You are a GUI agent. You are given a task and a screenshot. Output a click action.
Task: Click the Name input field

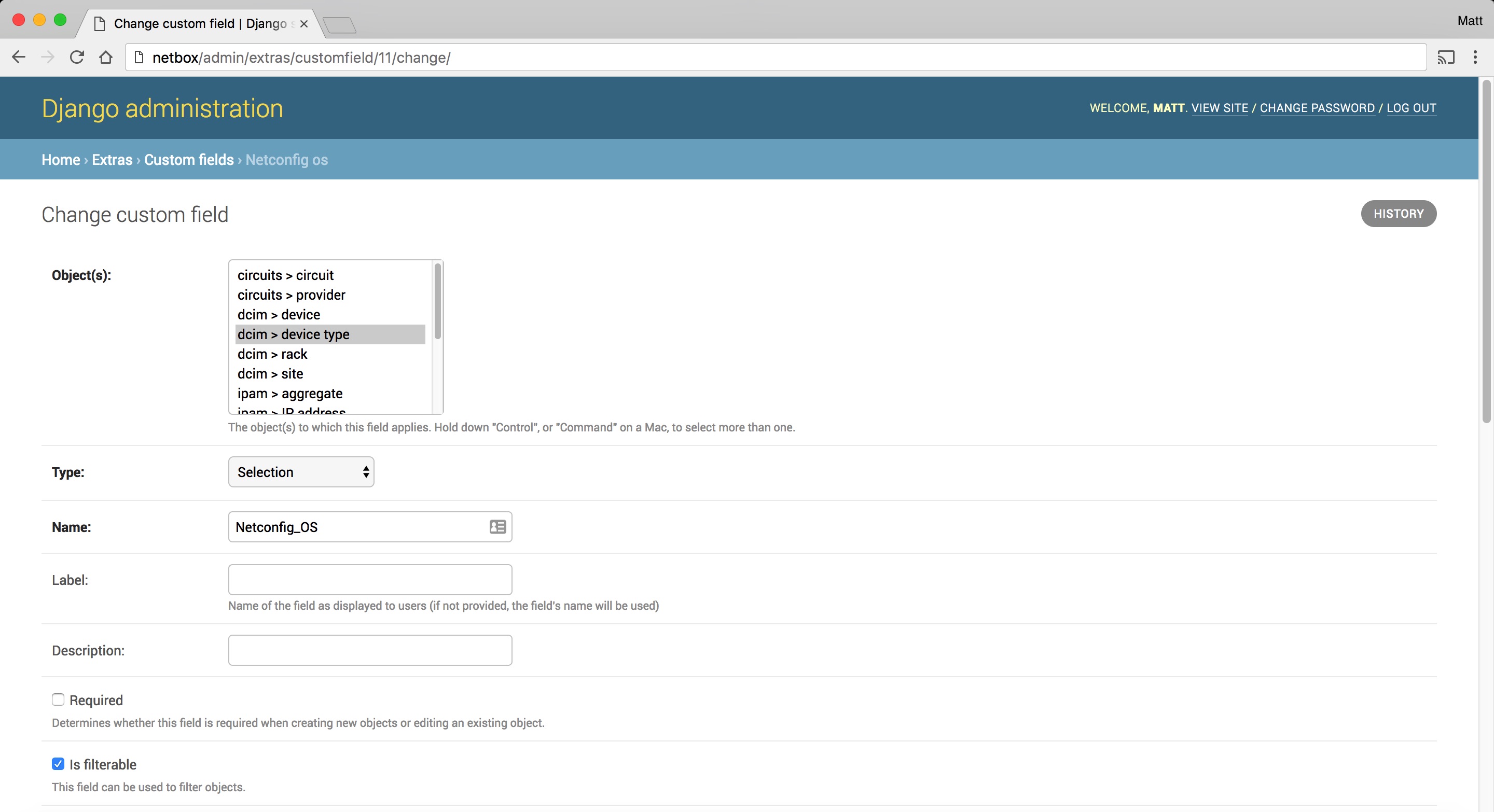tap(370, 527)
